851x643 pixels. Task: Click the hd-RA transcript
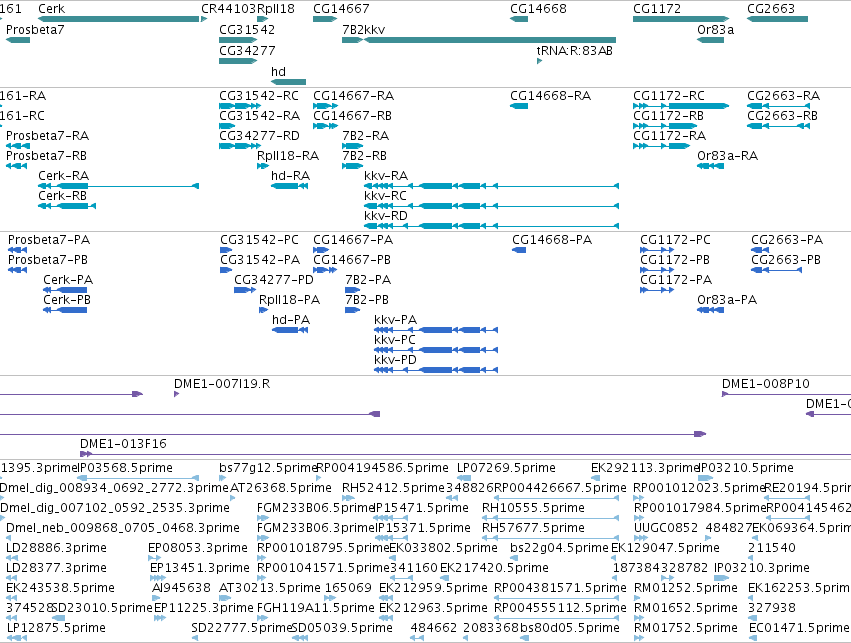coord(289,186)
